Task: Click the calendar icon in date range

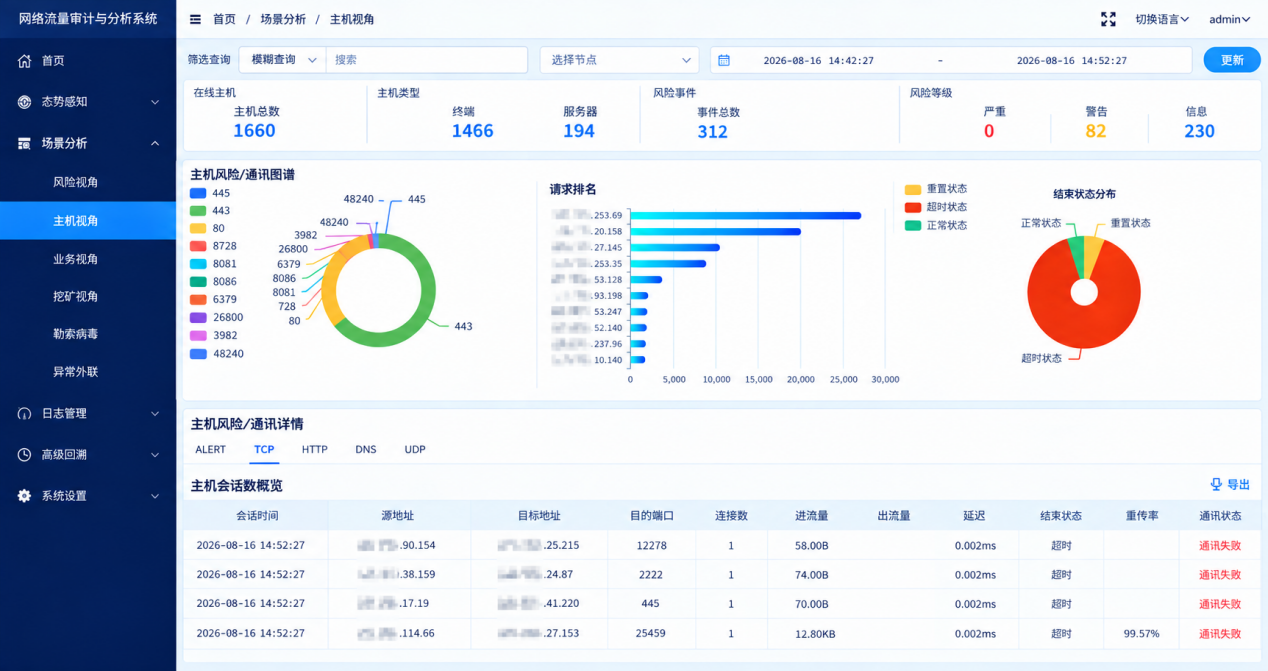Action: tap(724, 60)
